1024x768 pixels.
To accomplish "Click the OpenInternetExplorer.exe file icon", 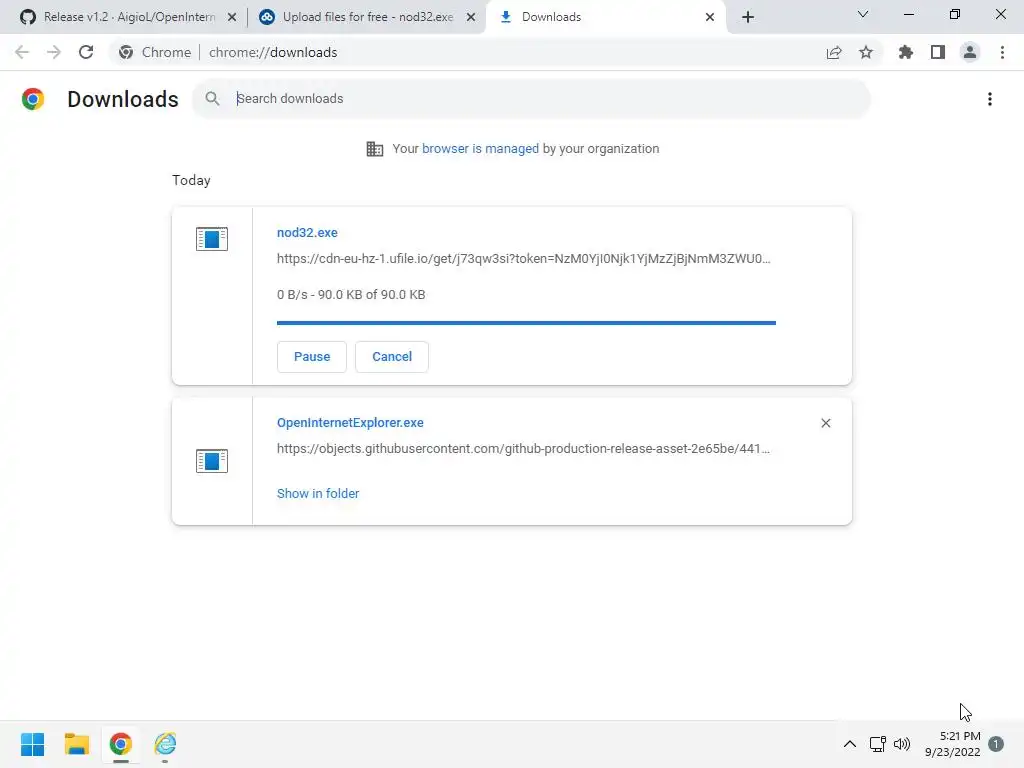I will (212, 461).
